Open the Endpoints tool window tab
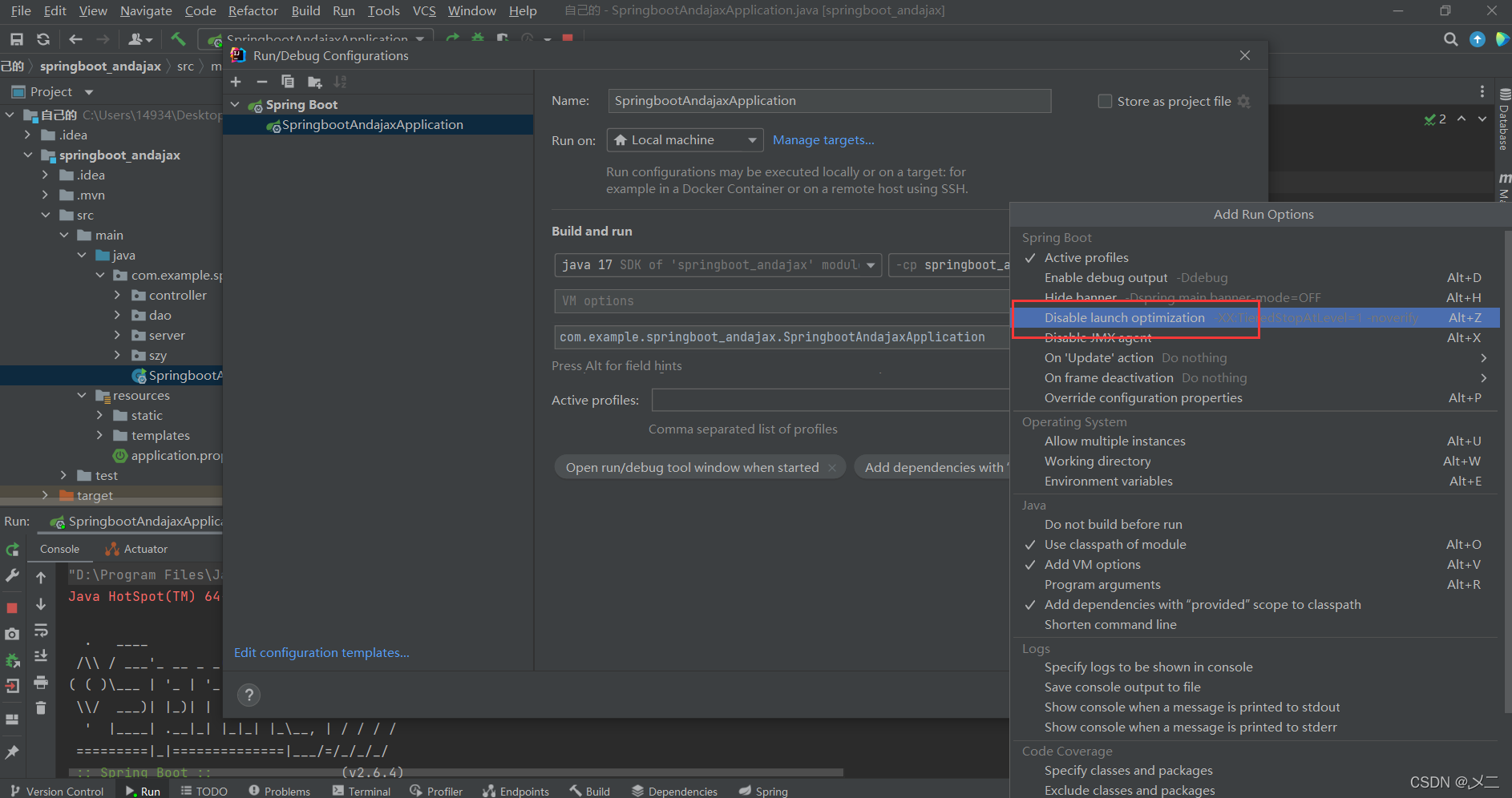This screenshot has height=798, width=1512. [x=516, y=791]
